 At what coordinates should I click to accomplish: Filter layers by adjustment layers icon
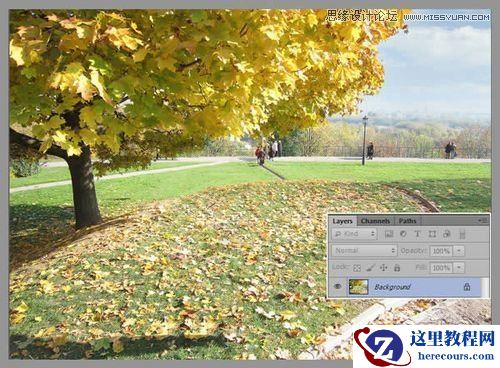[403, 234]
